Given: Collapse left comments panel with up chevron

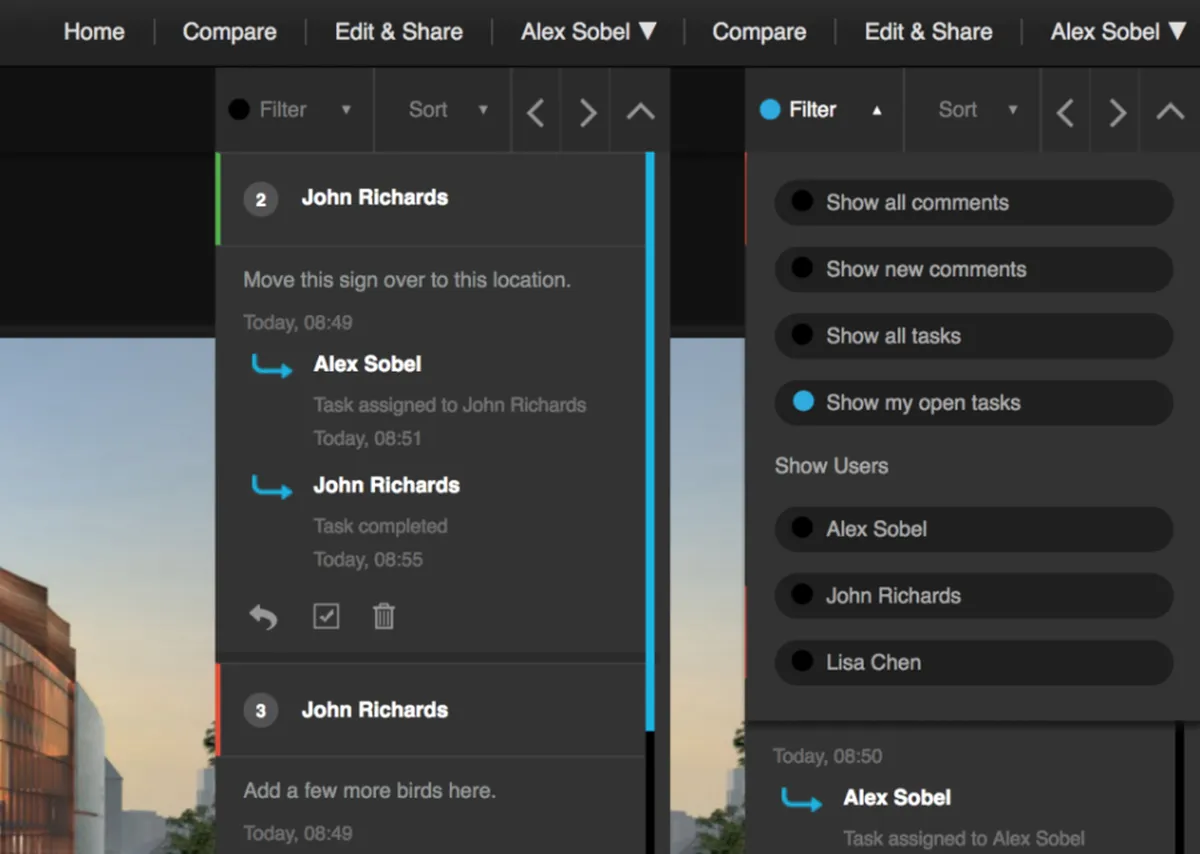Looking at the screenshot, I should [x=640, y=111].
